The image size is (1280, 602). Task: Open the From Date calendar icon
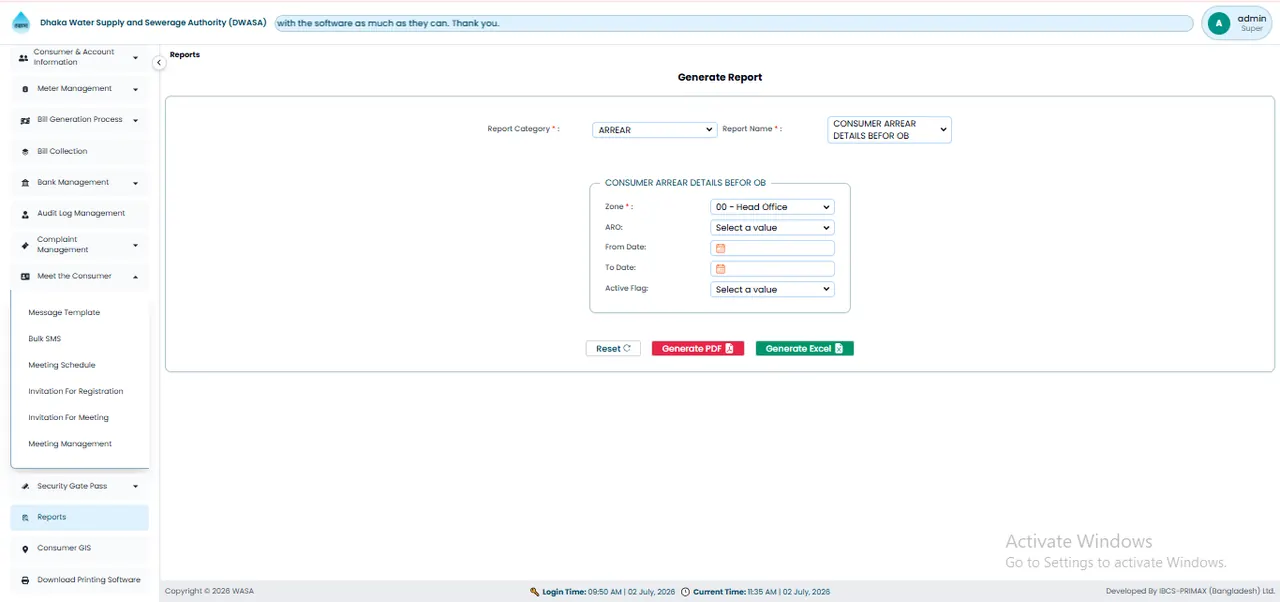(x=720, y=248)
